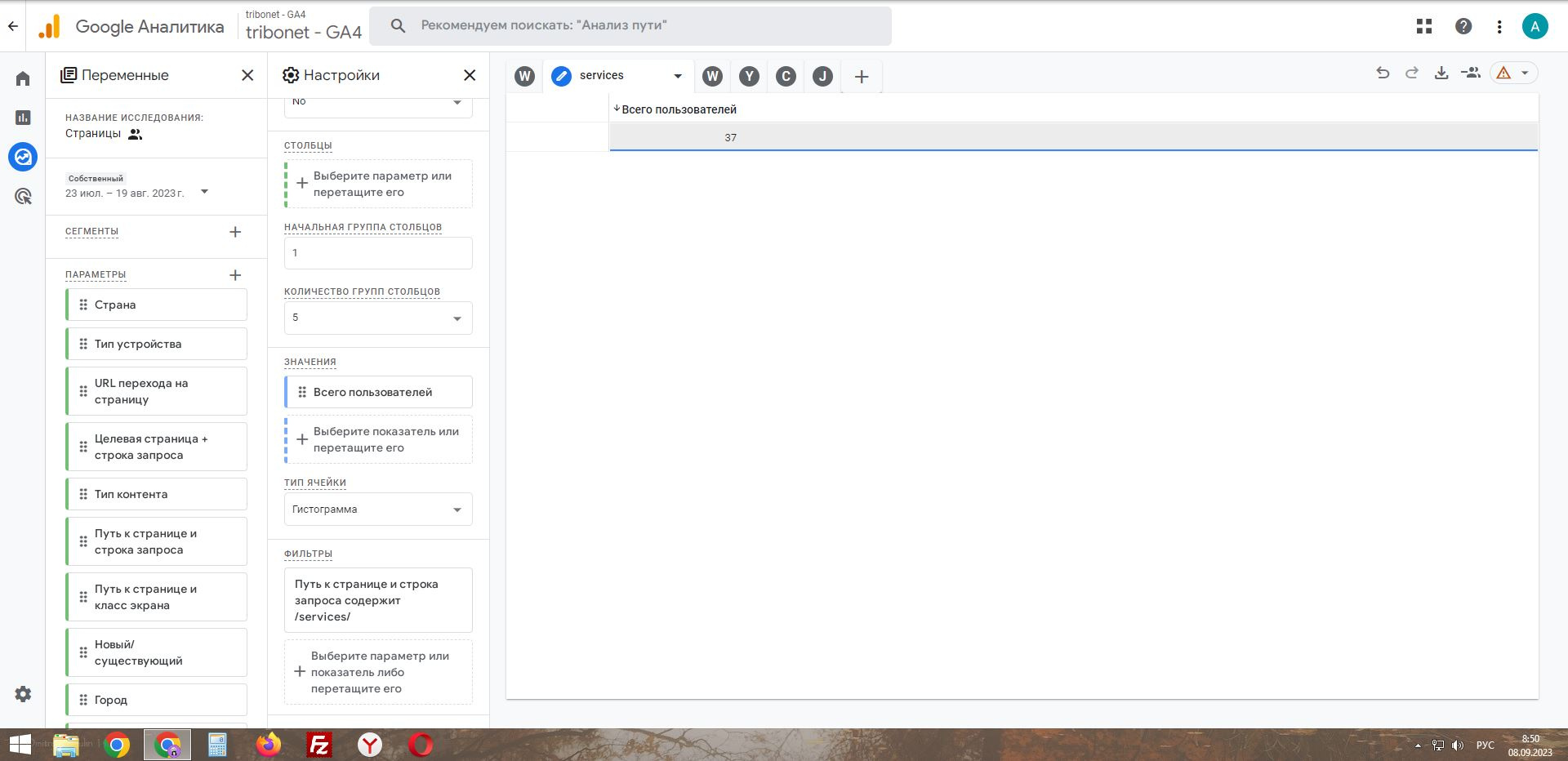Open the Explore section in left navigation
The width and height of the screenshot is (1568, 761).
23,156
